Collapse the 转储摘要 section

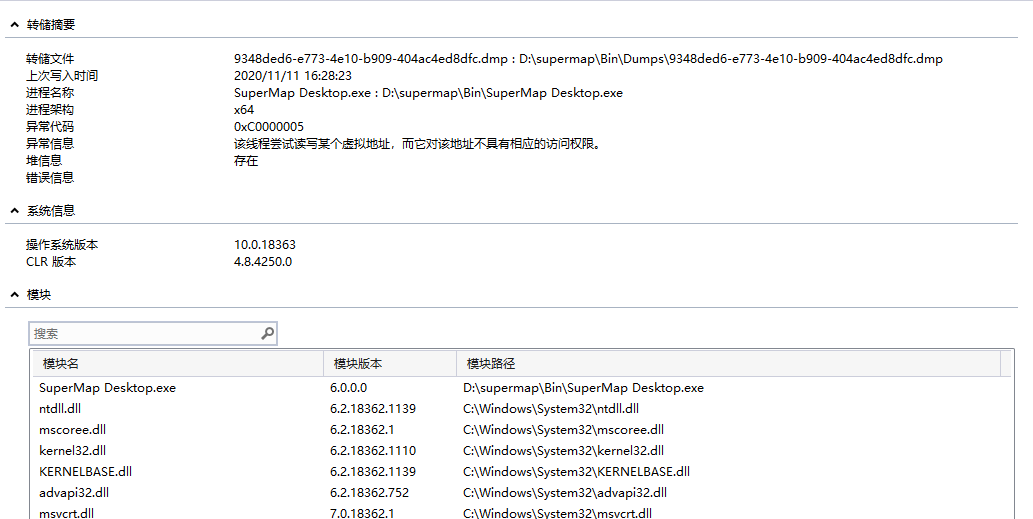point(14,25)
